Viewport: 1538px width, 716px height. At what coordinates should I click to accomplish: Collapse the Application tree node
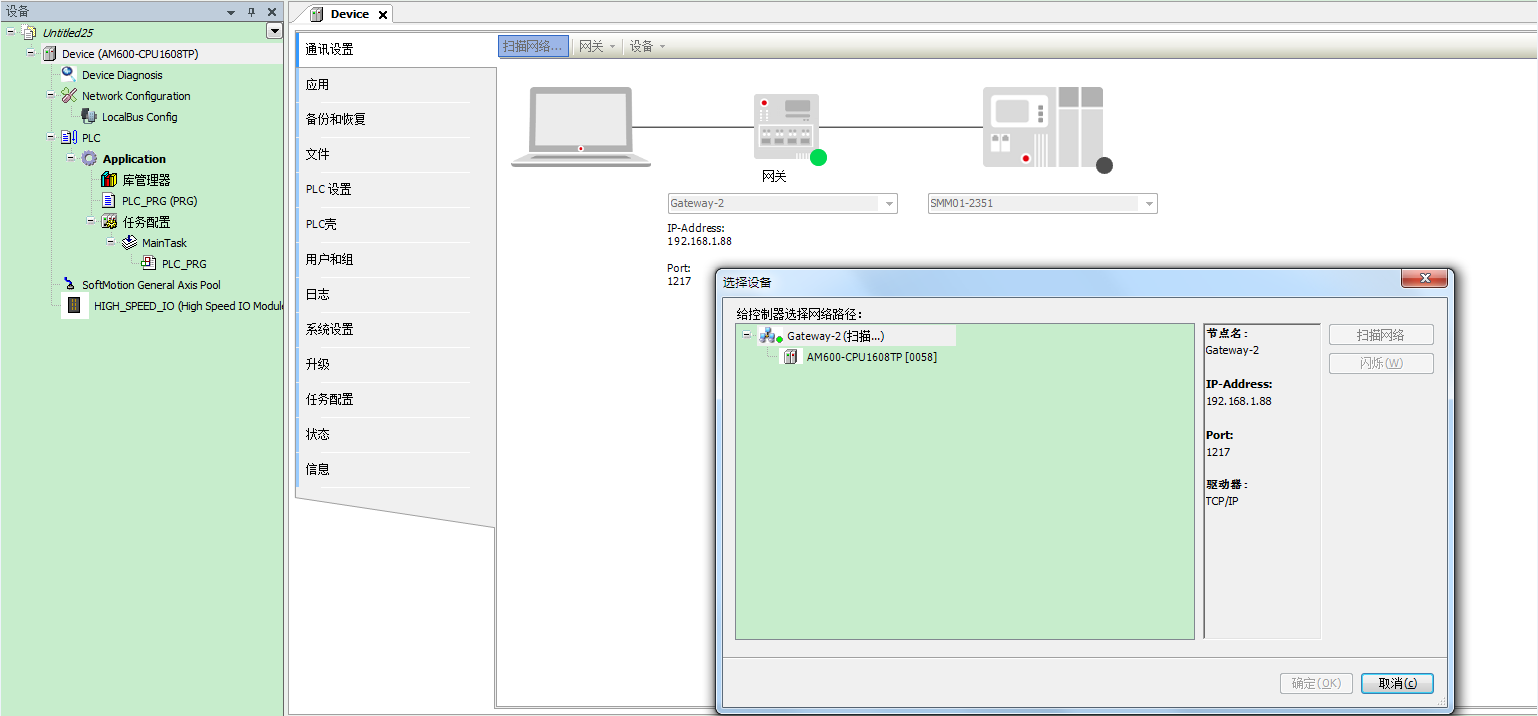(x=72, y=159)
